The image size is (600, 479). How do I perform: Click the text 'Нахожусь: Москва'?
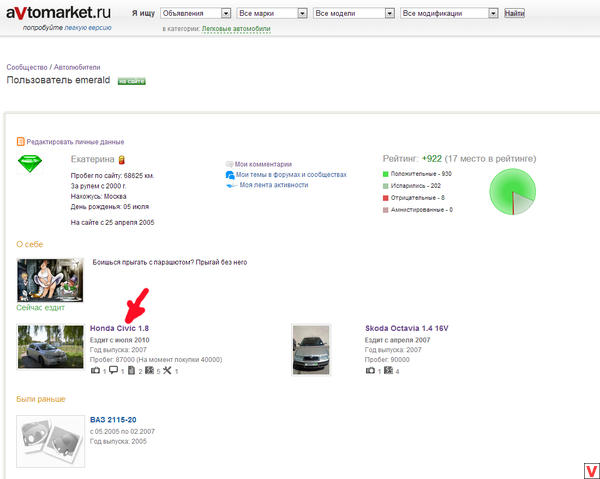pos(98,196)
